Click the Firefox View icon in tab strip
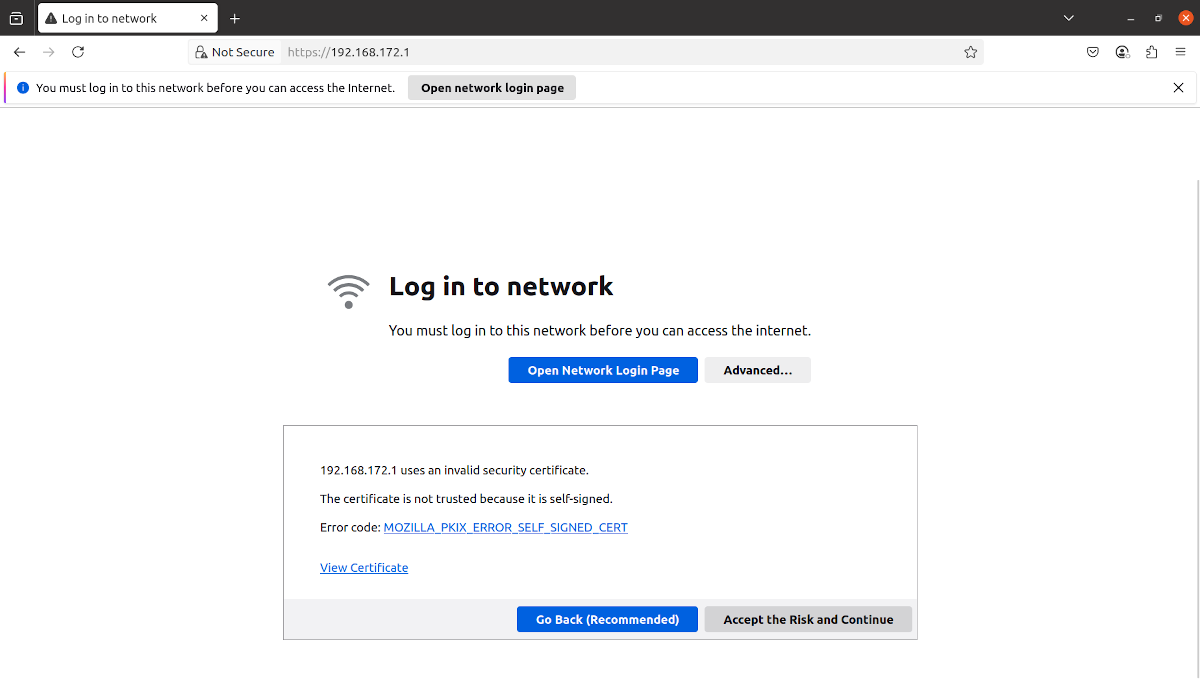 pos(16,18)
